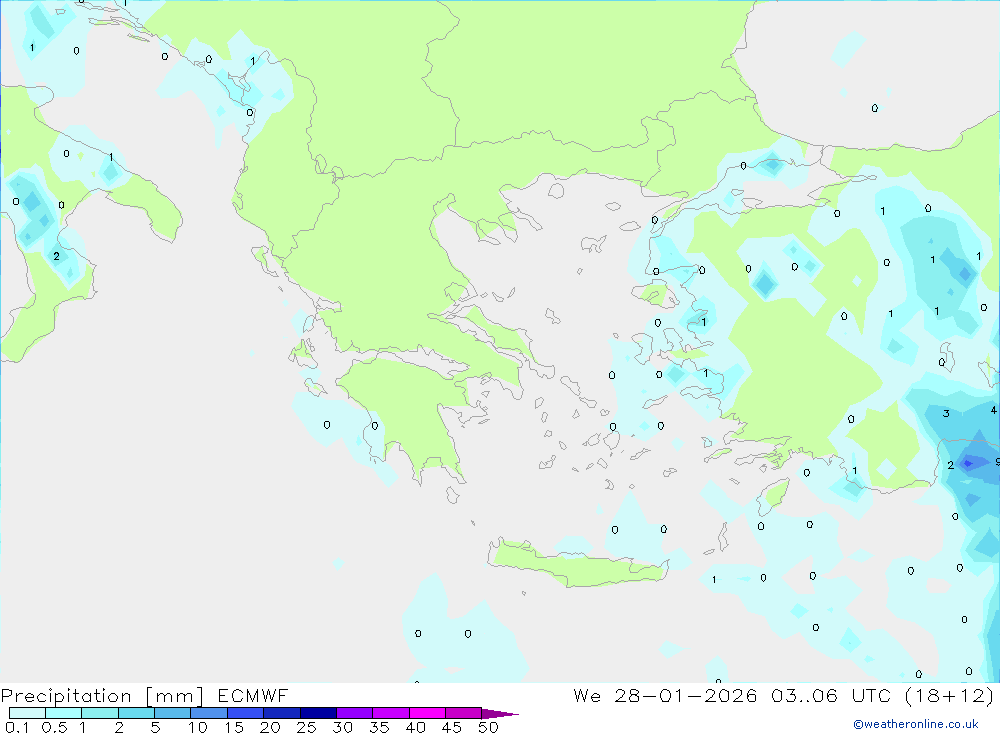The height and width of the screenshot is (733, 1000).
Task: Click the legend label "10"
Action: coord(198,727)
